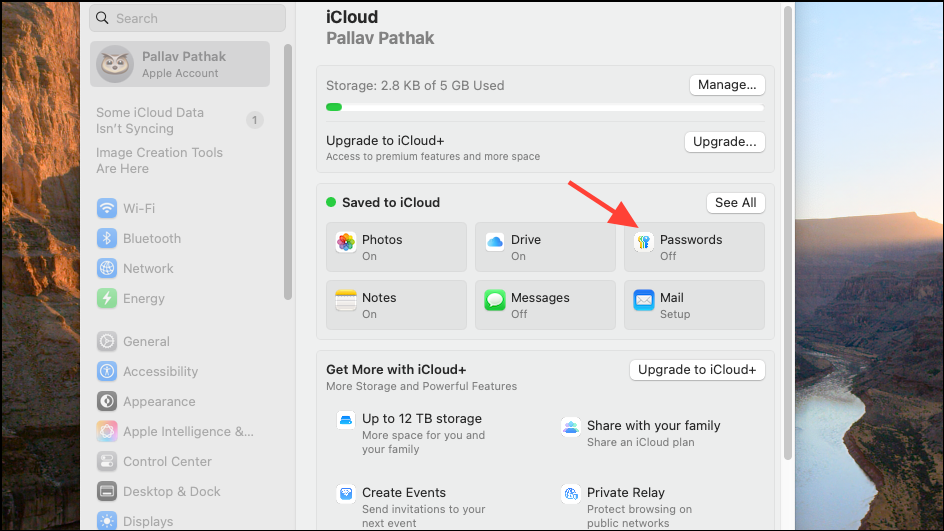Select Control Center in the sidebar
The image size is (944, 531).
167,462
